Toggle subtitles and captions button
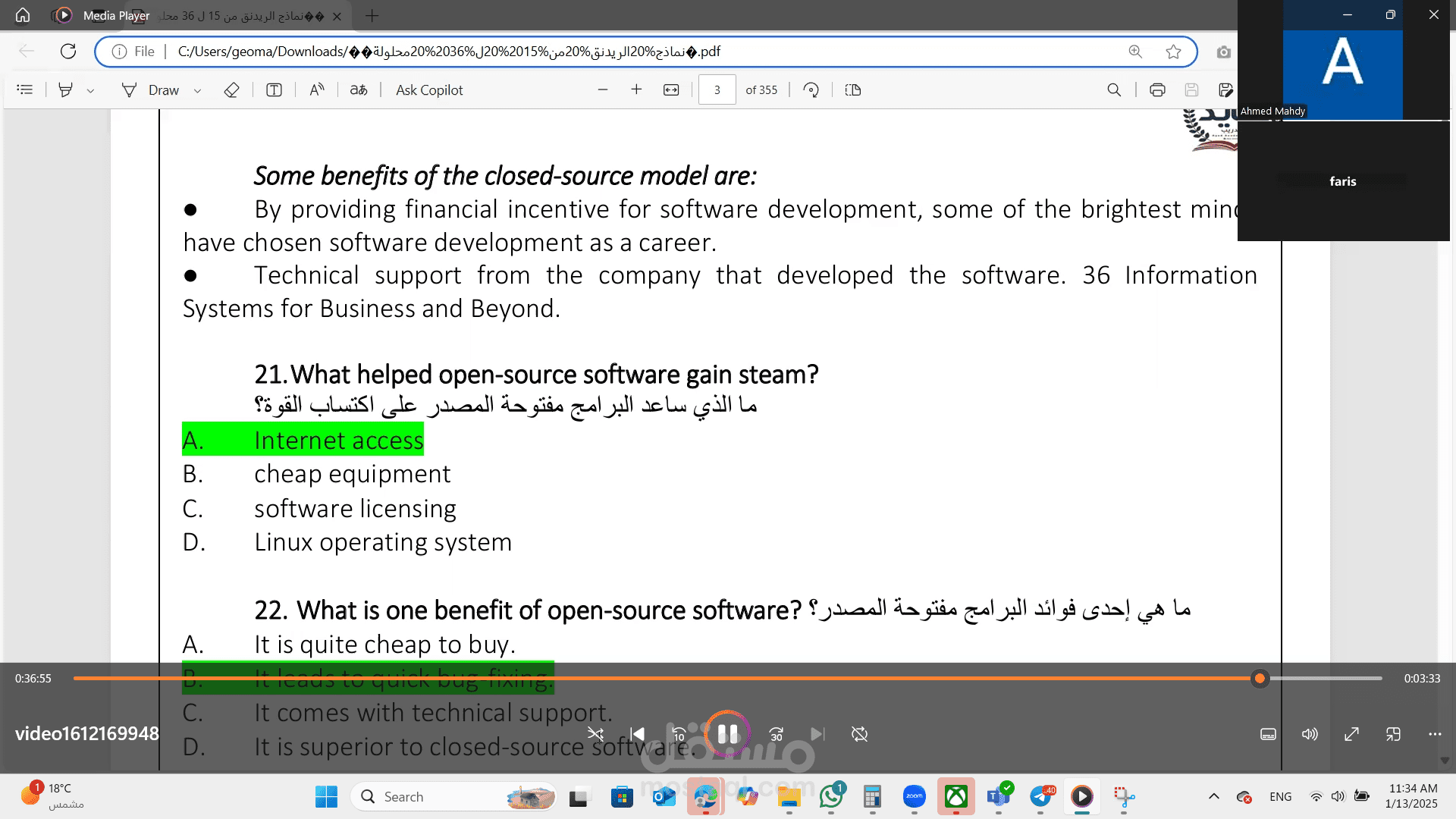1456x819 pixels. point(1268,734)
